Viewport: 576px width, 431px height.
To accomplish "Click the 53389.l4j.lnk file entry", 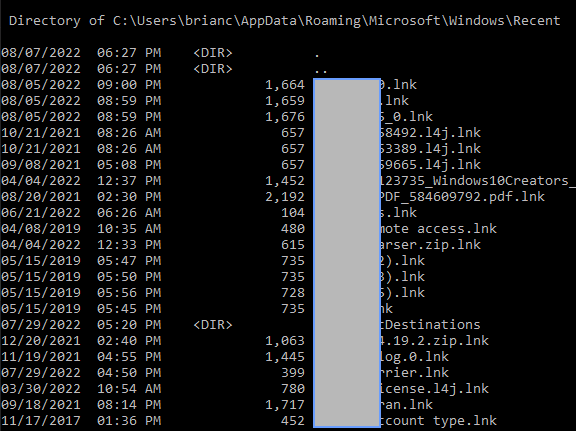I will [x=430, y=149].
